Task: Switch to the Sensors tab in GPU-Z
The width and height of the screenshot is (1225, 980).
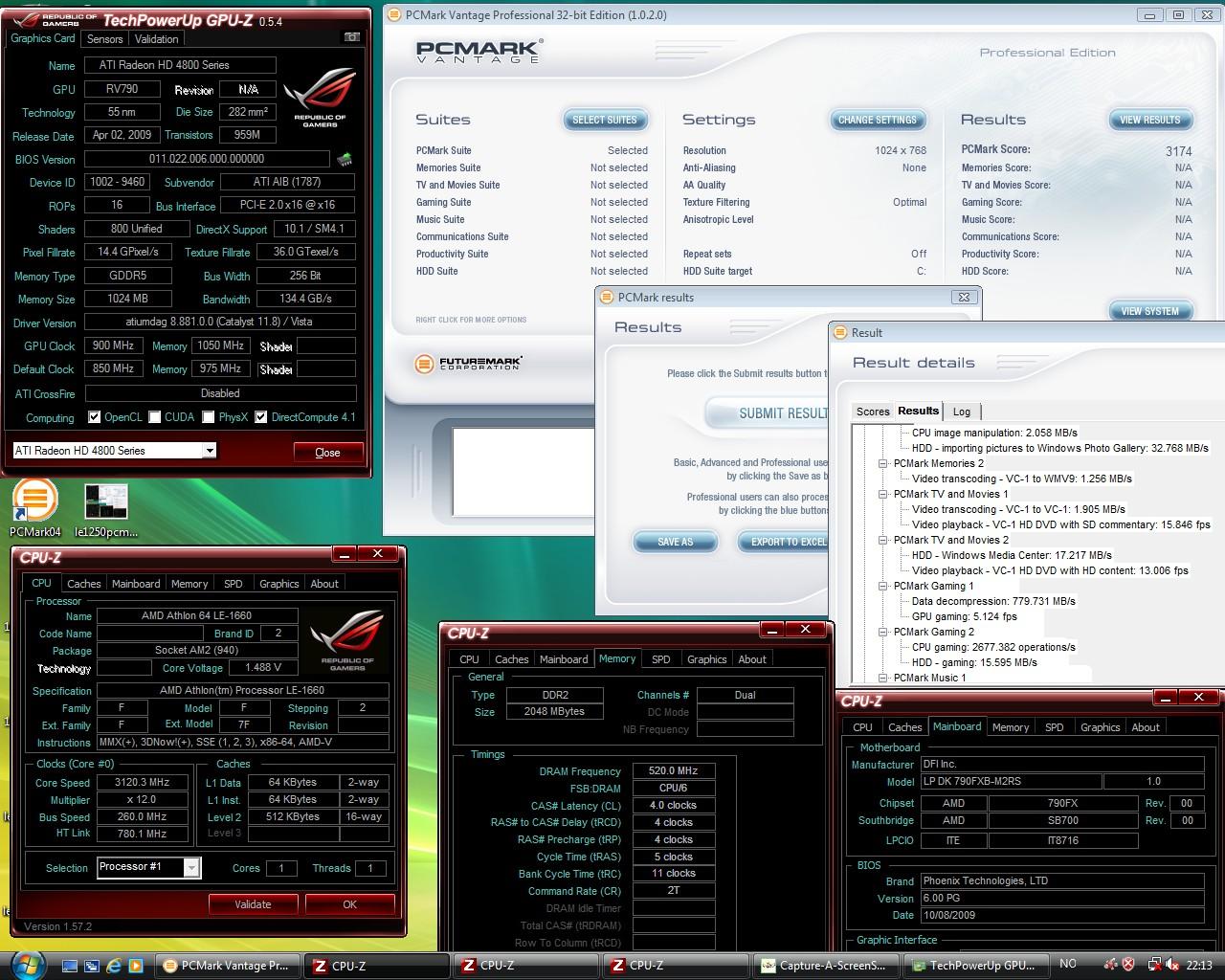Action: tap(104, 39)
